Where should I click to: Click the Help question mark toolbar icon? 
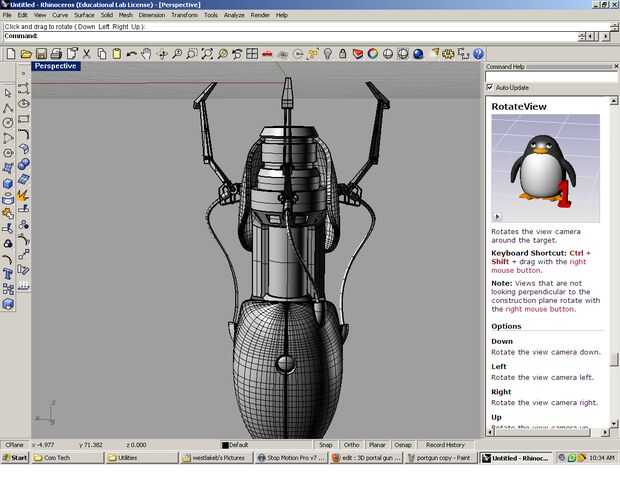[478, 53]
